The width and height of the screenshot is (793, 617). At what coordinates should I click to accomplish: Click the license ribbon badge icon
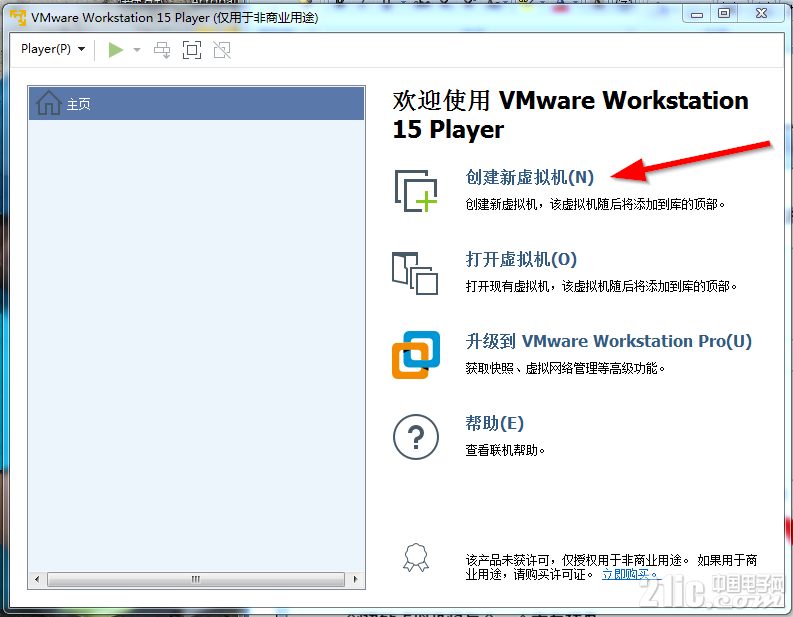pyautogui.click(x=416, y=558)
